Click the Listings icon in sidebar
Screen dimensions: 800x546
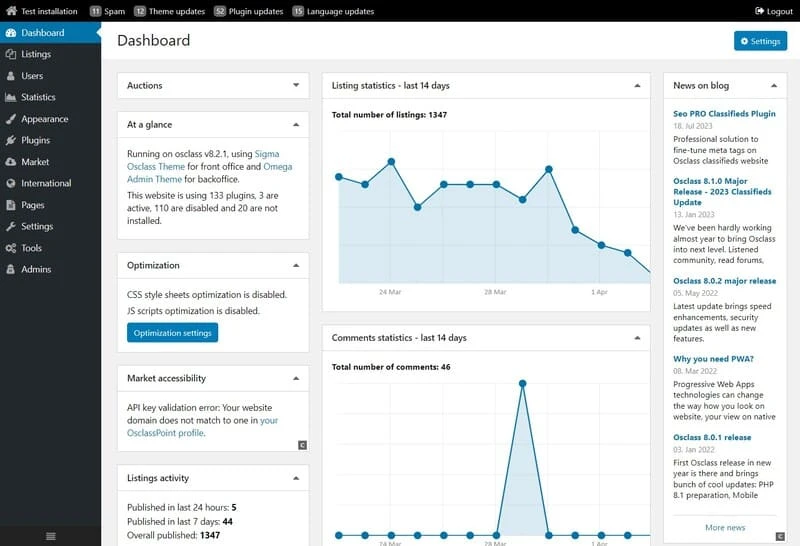pos(10,54)
